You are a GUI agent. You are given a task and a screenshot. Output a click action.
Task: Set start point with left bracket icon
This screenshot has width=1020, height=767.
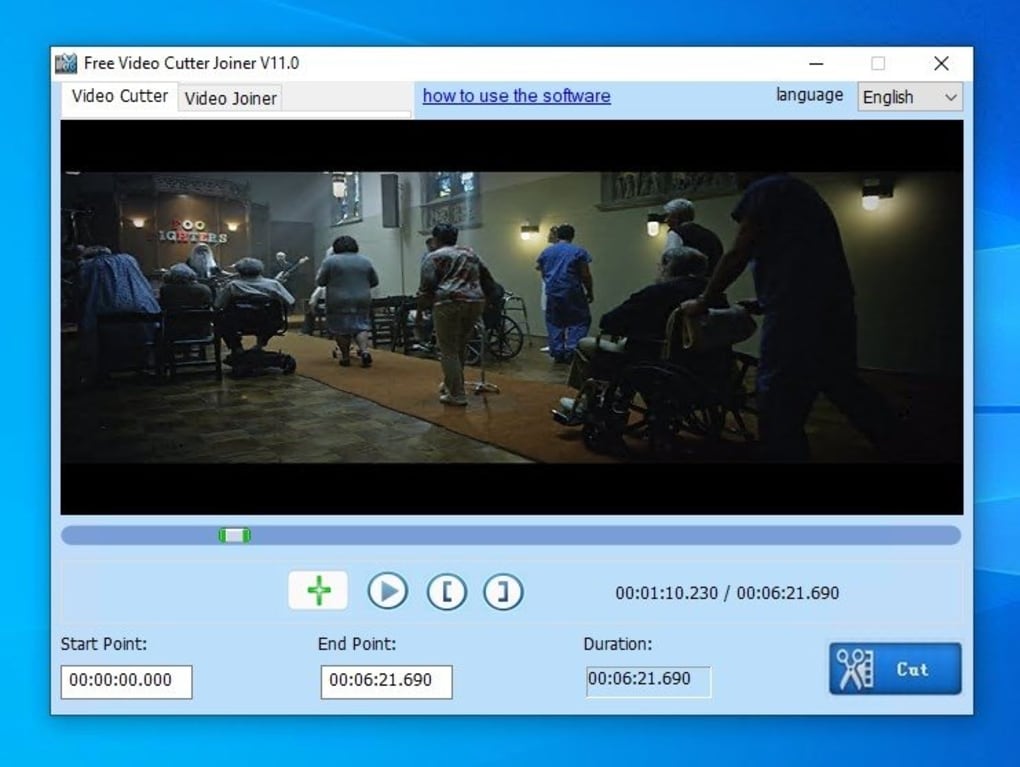(x=447, y=592)
